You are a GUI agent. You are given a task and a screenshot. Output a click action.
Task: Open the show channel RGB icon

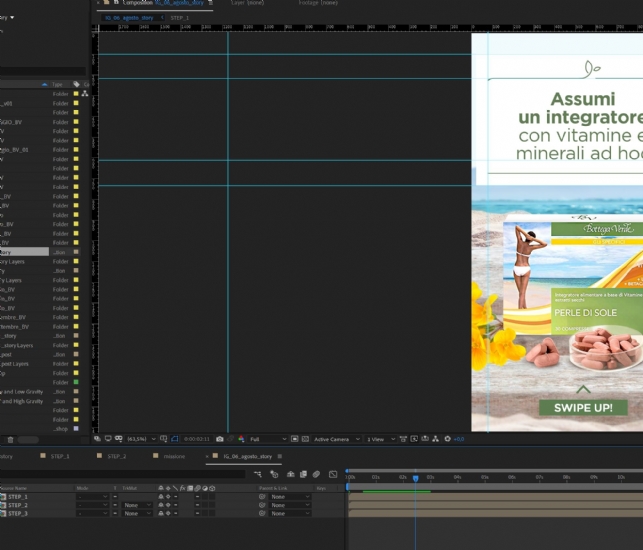241,439
